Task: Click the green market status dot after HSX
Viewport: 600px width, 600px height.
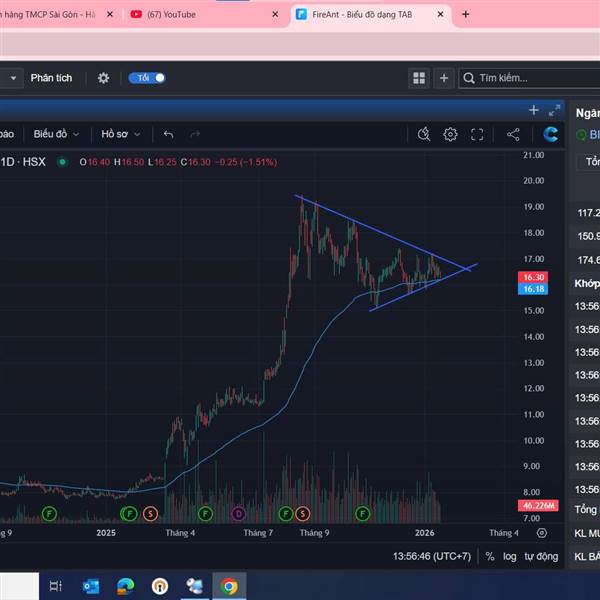Action: point(62,162)
